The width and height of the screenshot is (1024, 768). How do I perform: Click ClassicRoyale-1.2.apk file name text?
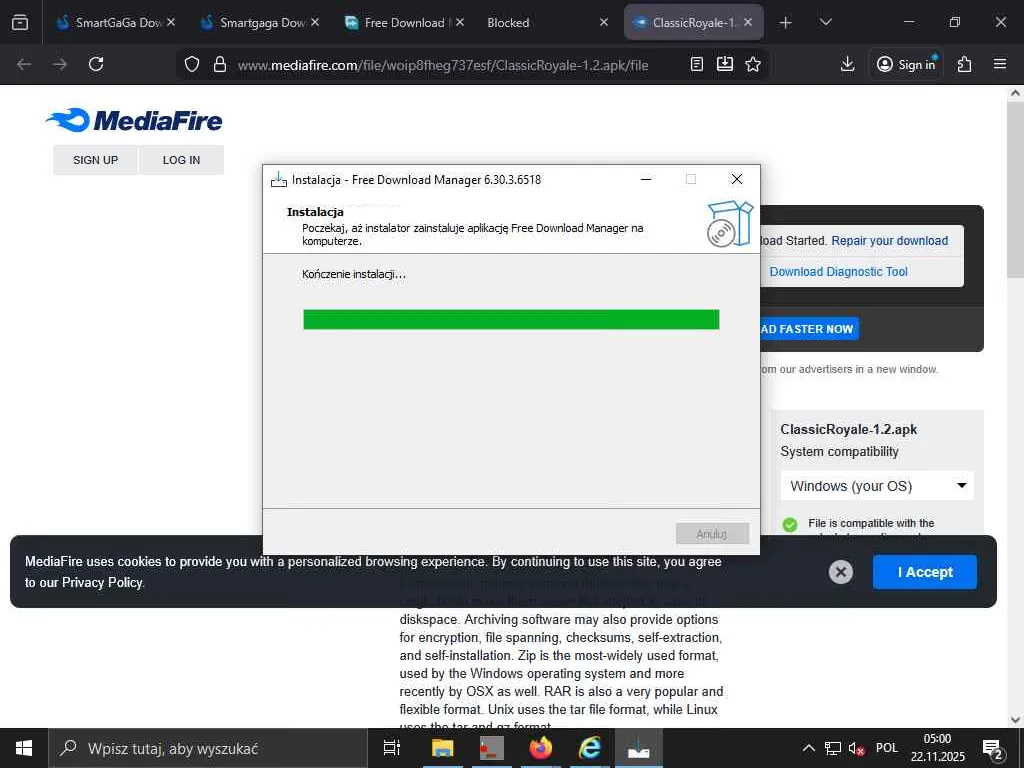coord(848,429)
